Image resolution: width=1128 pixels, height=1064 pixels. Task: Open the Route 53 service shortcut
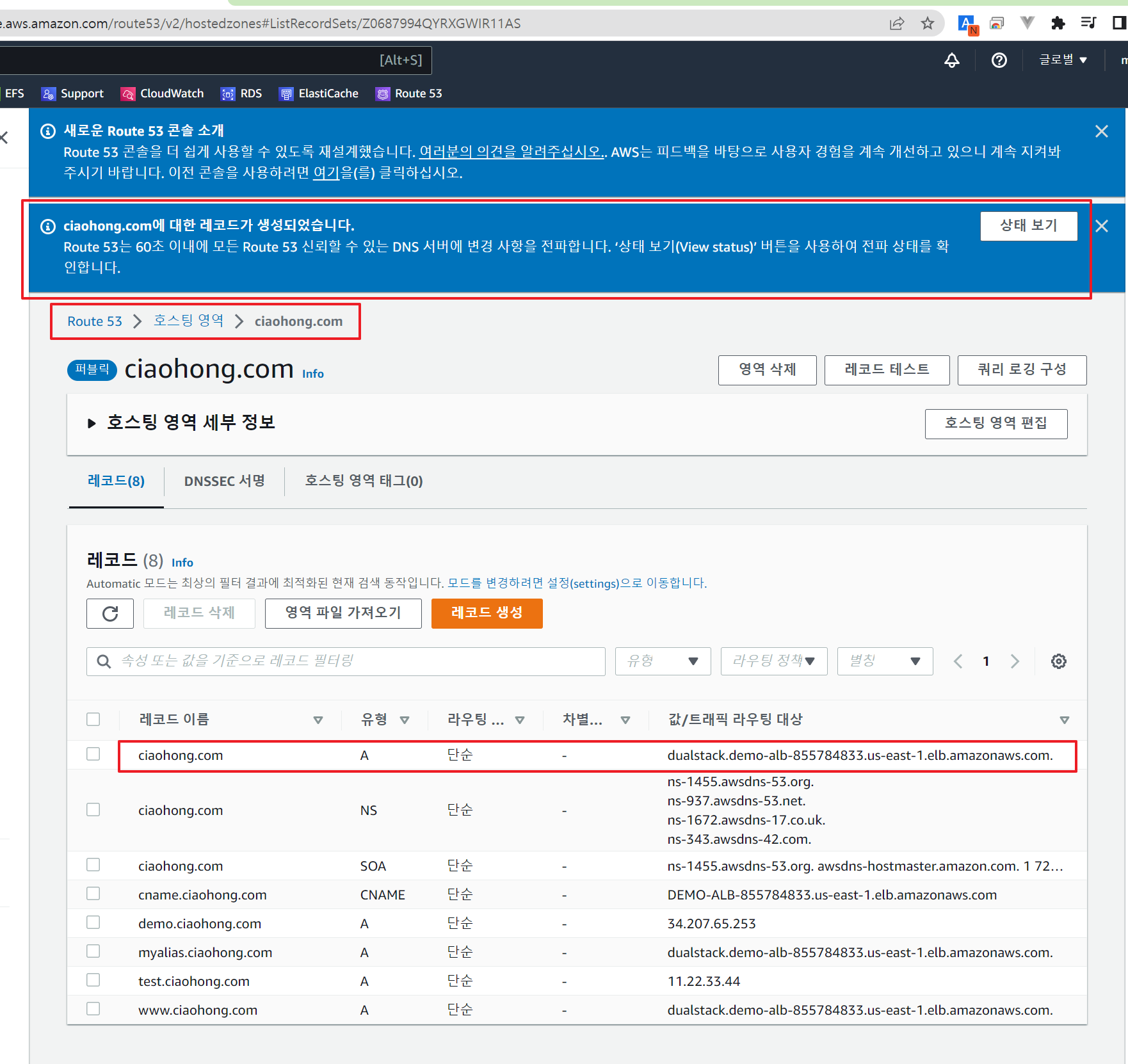409,93
